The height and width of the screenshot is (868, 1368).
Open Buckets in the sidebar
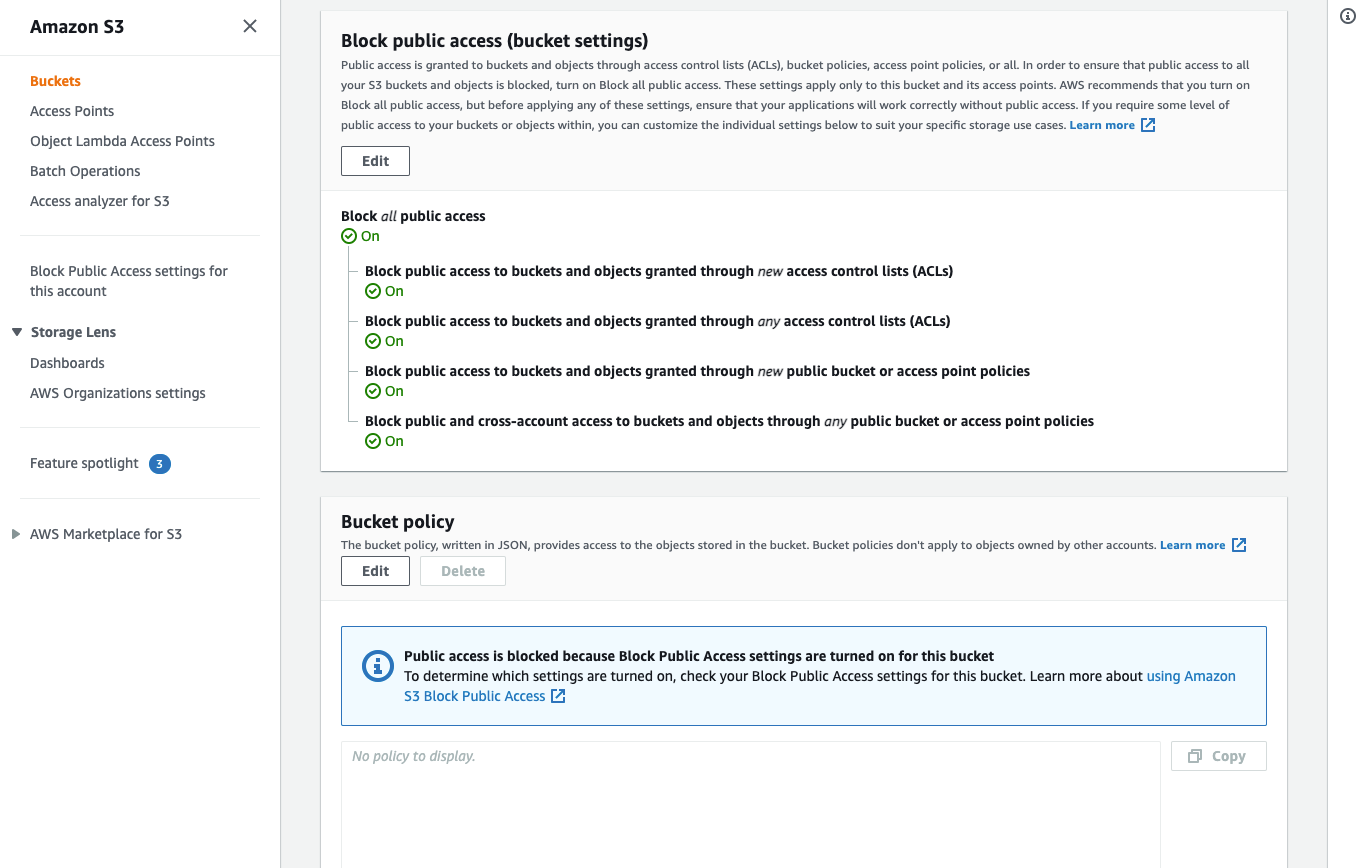[x=55, y=81]
